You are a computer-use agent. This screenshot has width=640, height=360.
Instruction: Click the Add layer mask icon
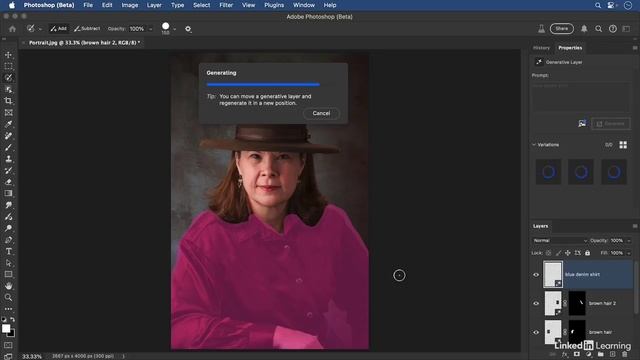tap(576, 354)
